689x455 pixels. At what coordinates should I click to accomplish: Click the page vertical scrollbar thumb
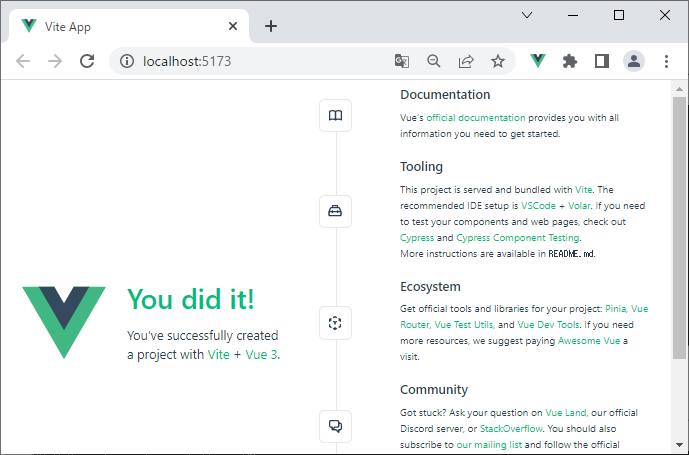click(x=679, y=228)
